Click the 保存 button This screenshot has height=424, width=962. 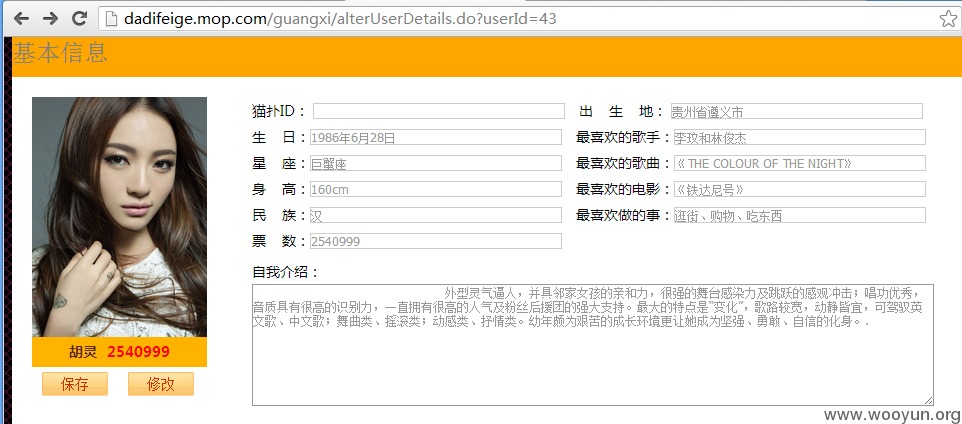click(75, 384)
